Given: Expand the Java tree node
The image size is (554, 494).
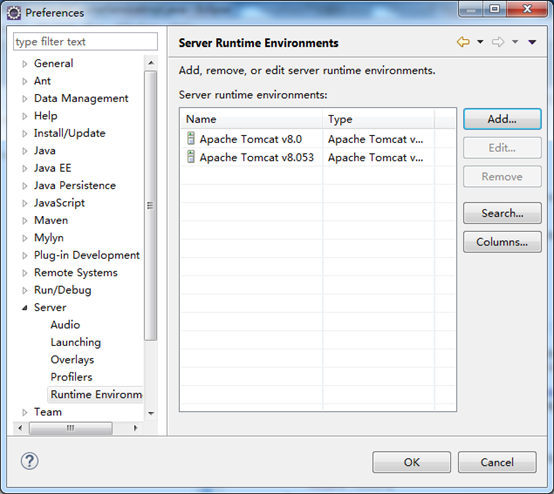Looking at the screenshot, I should point(24,151).
